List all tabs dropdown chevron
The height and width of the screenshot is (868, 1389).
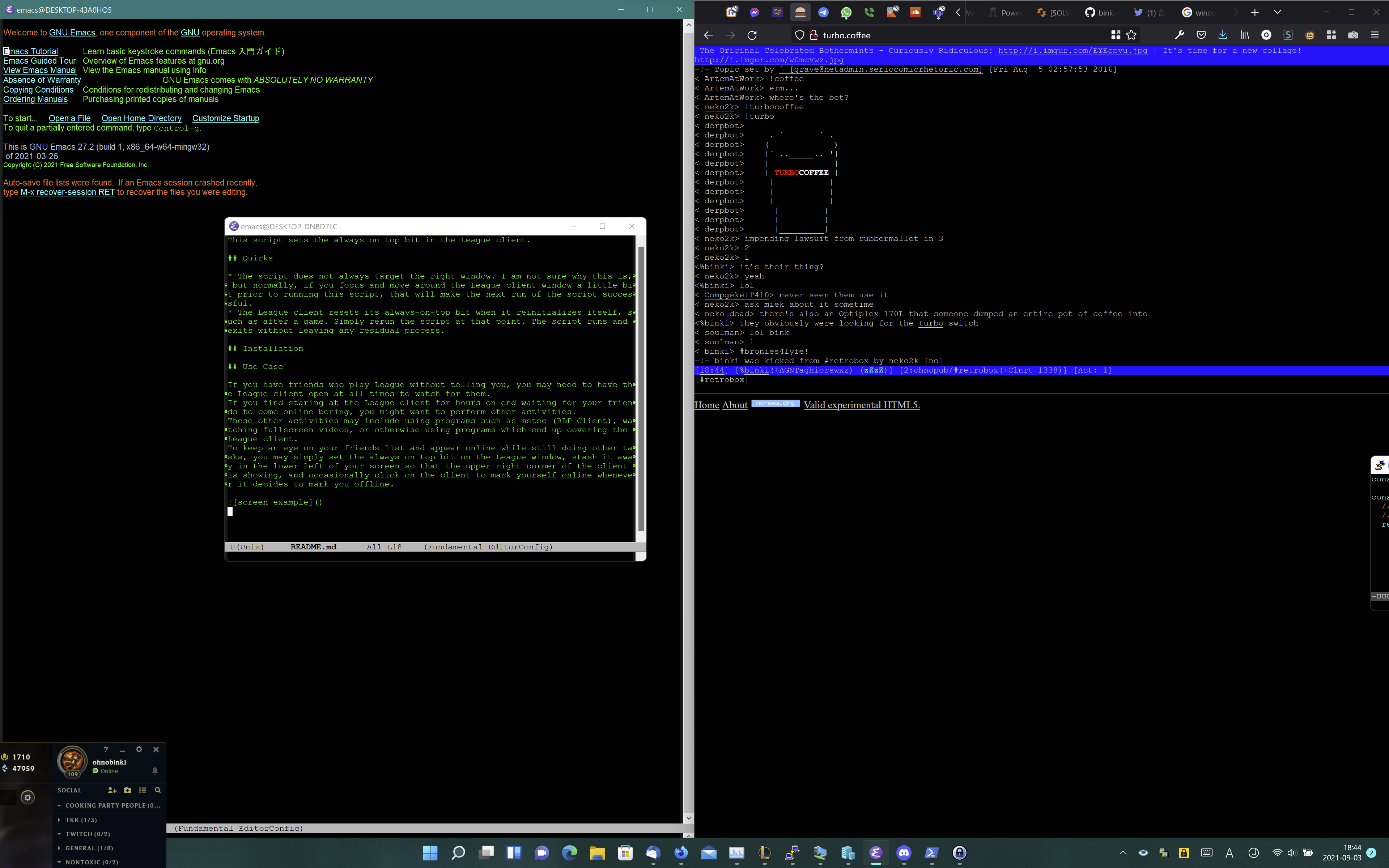click(1277, 12)
